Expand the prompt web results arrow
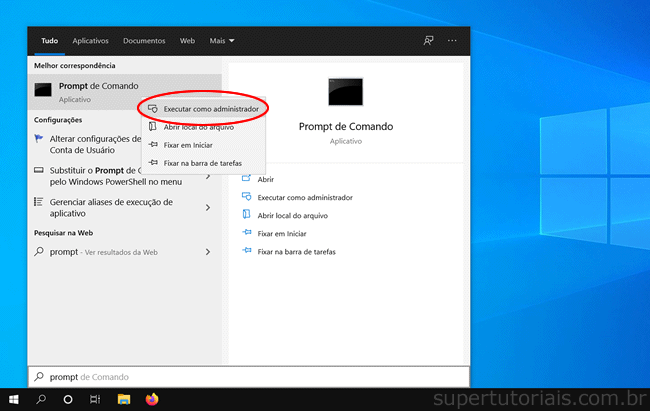 click(208, 252)
